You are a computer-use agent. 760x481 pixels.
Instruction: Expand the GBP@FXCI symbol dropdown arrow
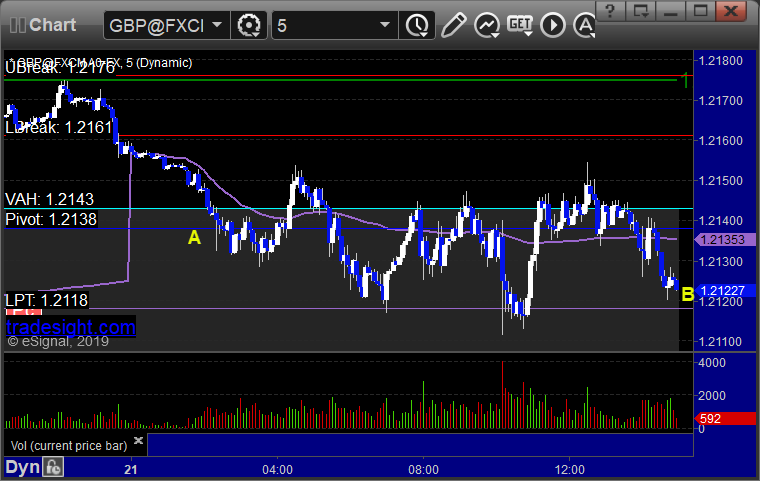217,24
